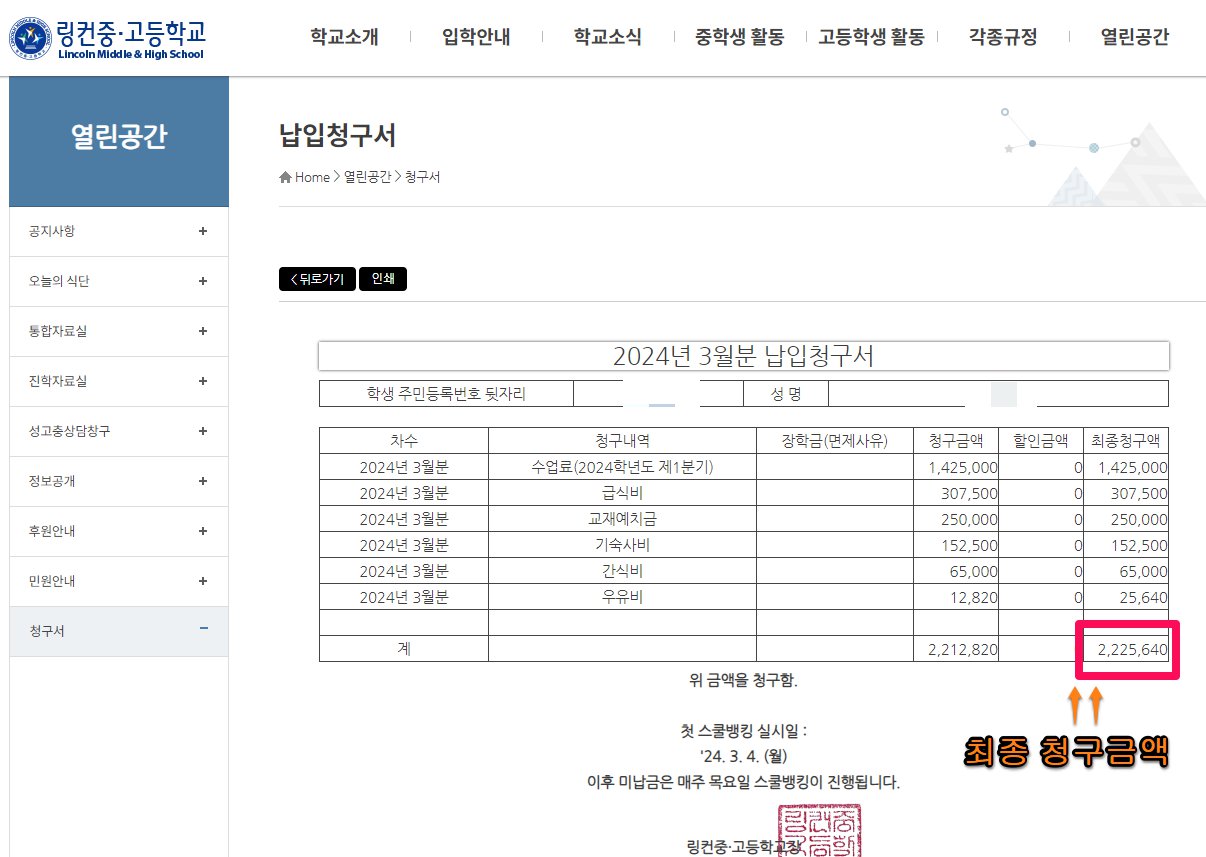
Task: Open 고등학생 활동 menu
Action: pos(870,38)
